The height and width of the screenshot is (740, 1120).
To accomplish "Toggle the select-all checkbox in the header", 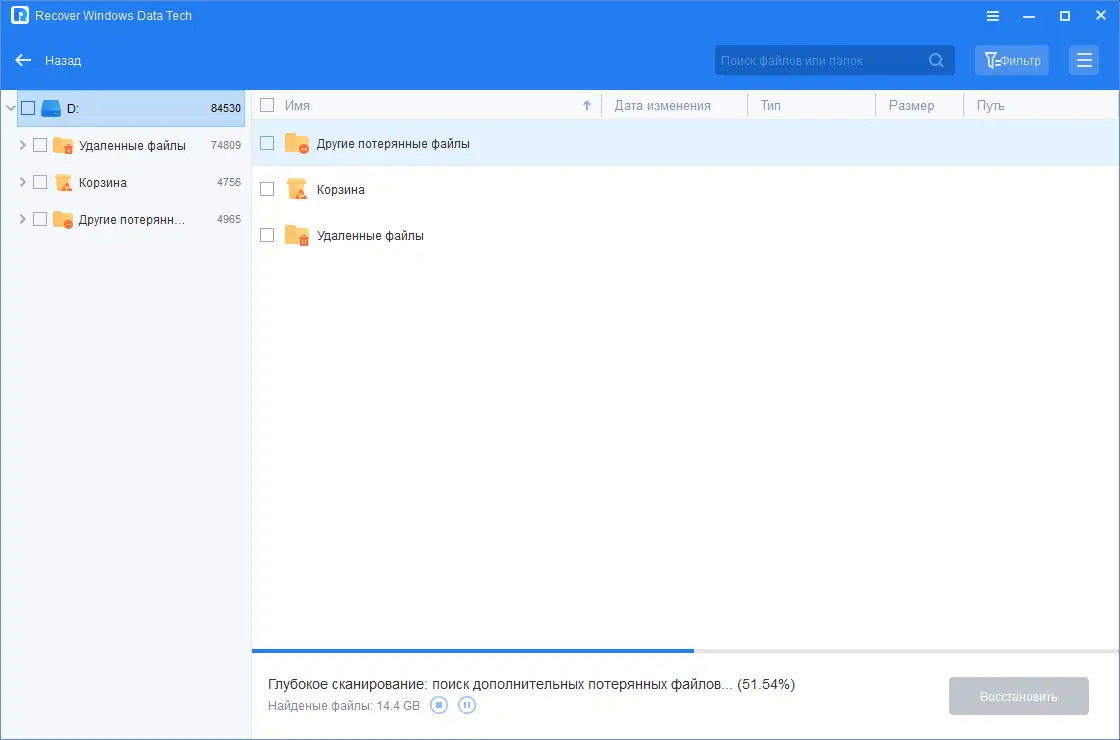I will tap(266, 104).
